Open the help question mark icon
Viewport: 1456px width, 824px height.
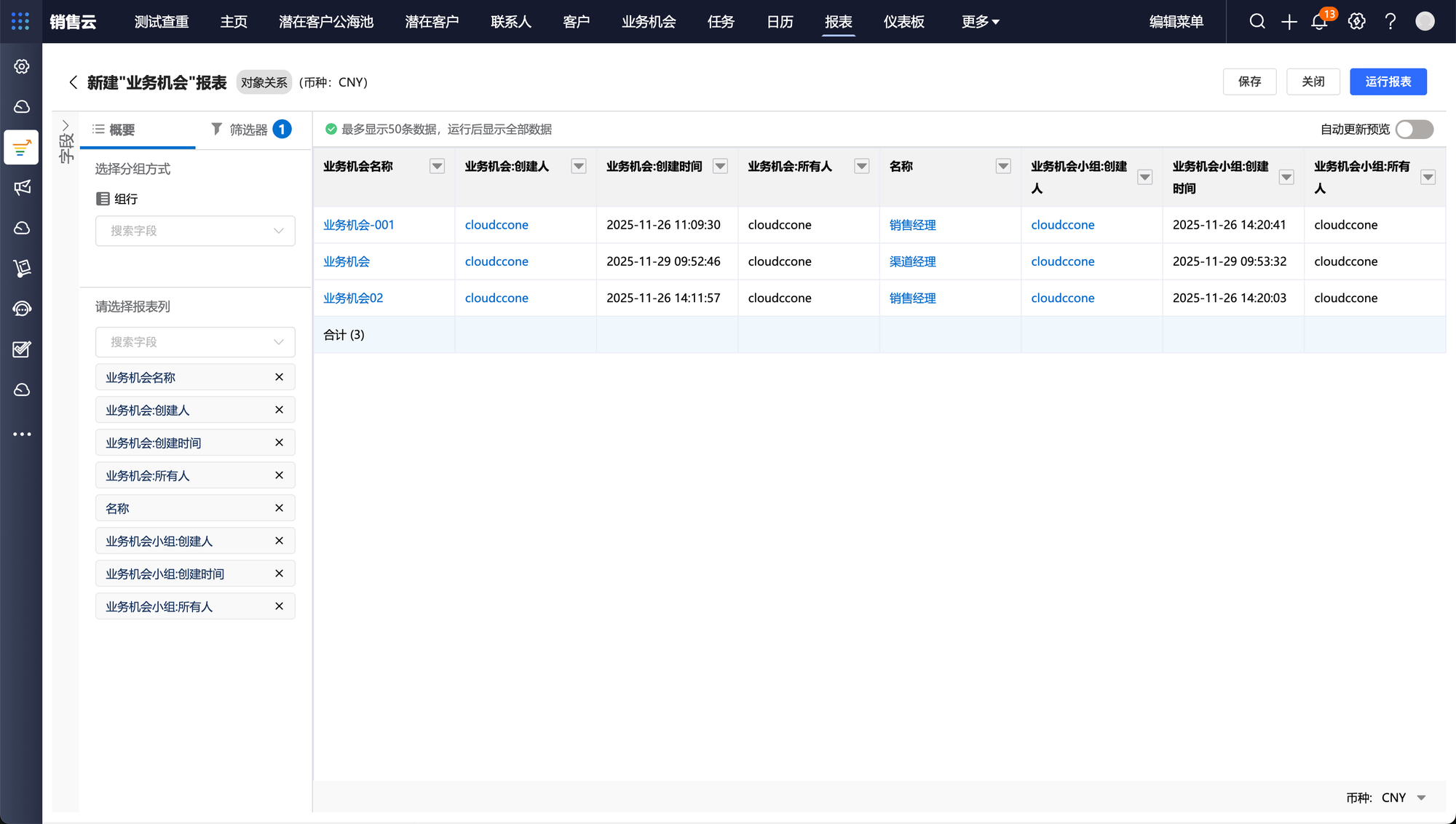(1390, 22)
